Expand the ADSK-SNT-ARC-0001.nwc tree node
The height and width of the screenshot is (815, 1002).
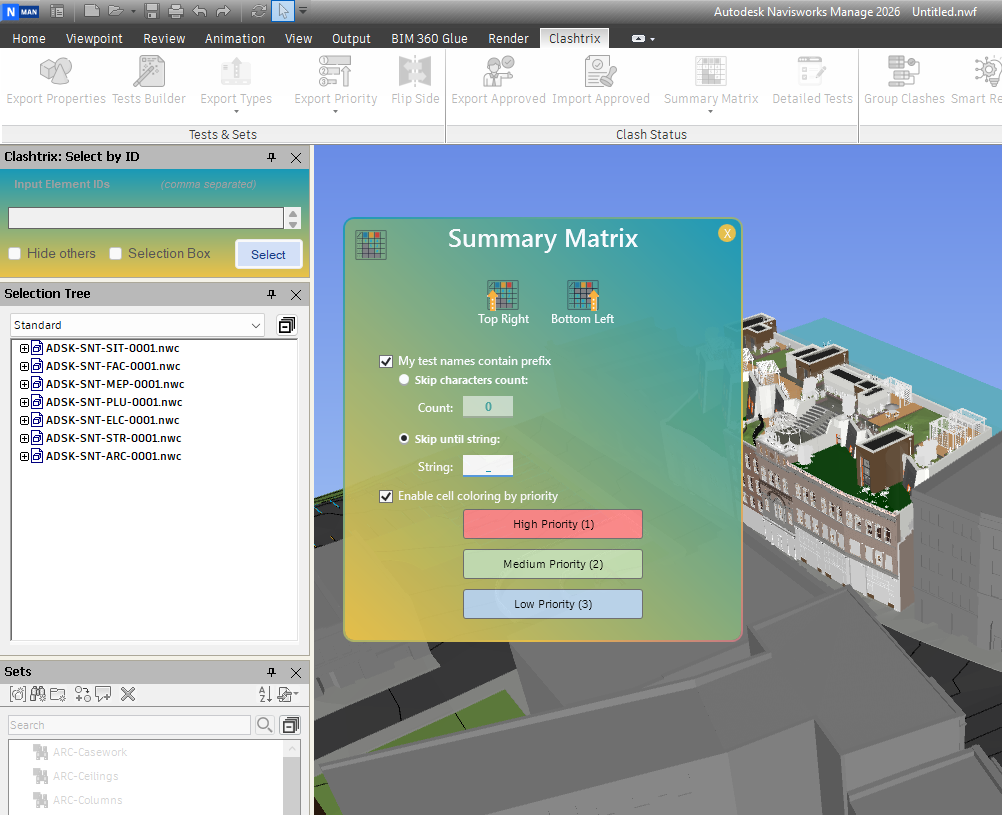25,456
